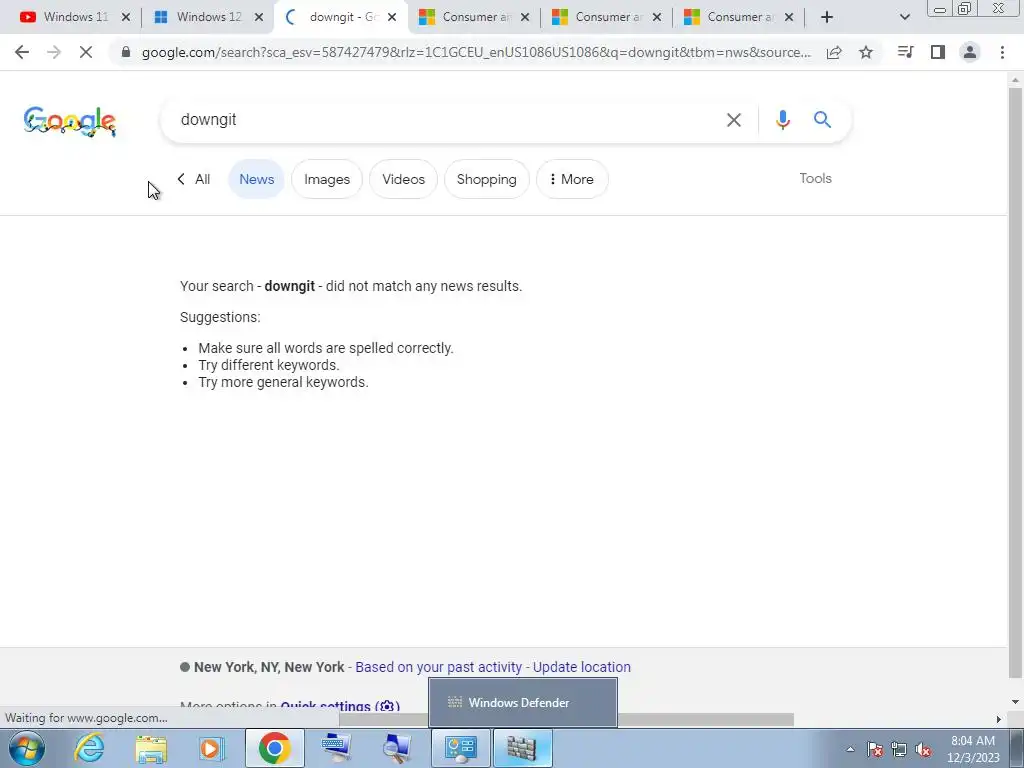Click the forward navigation arrow
Image resolution: width=1024 pixels, height=768 pixels.
pyautogui.click(x=54, y=52)
